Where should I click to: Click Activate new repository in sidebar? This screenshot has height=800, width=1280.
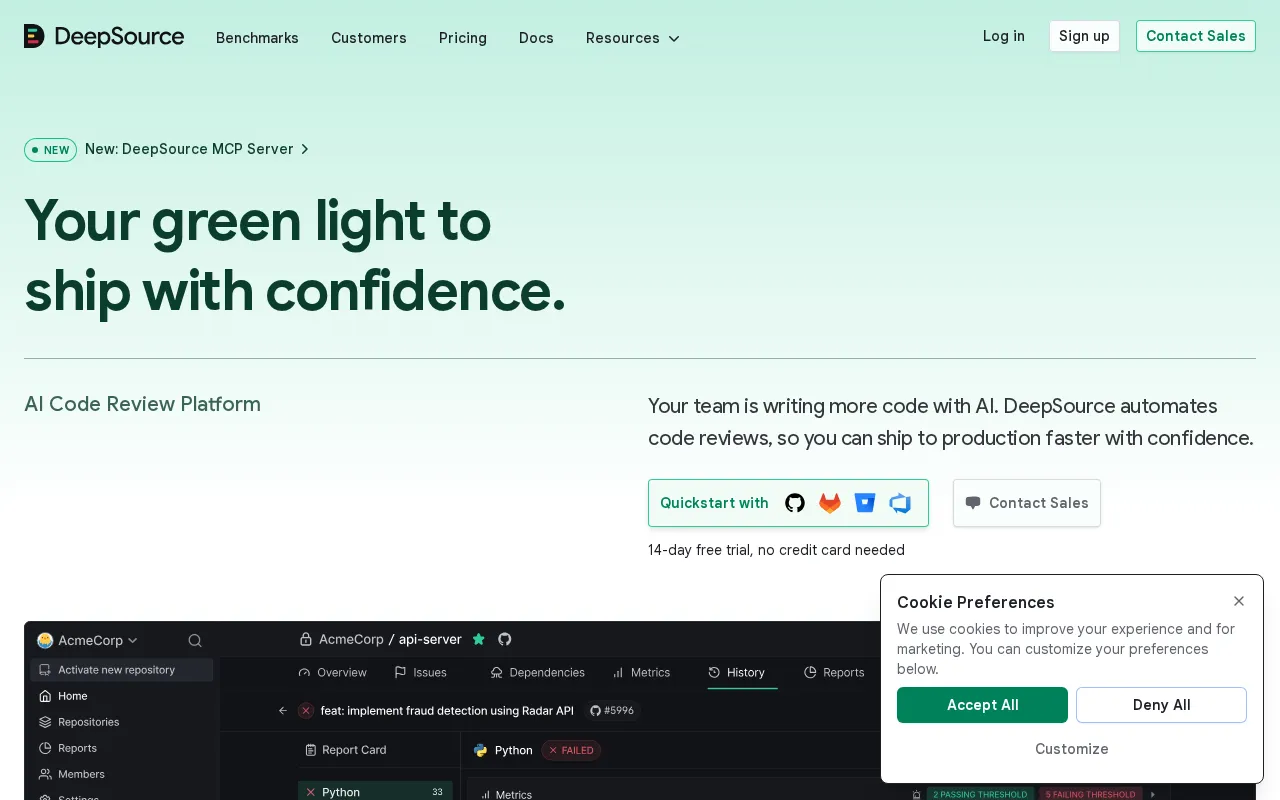point(121,670)
